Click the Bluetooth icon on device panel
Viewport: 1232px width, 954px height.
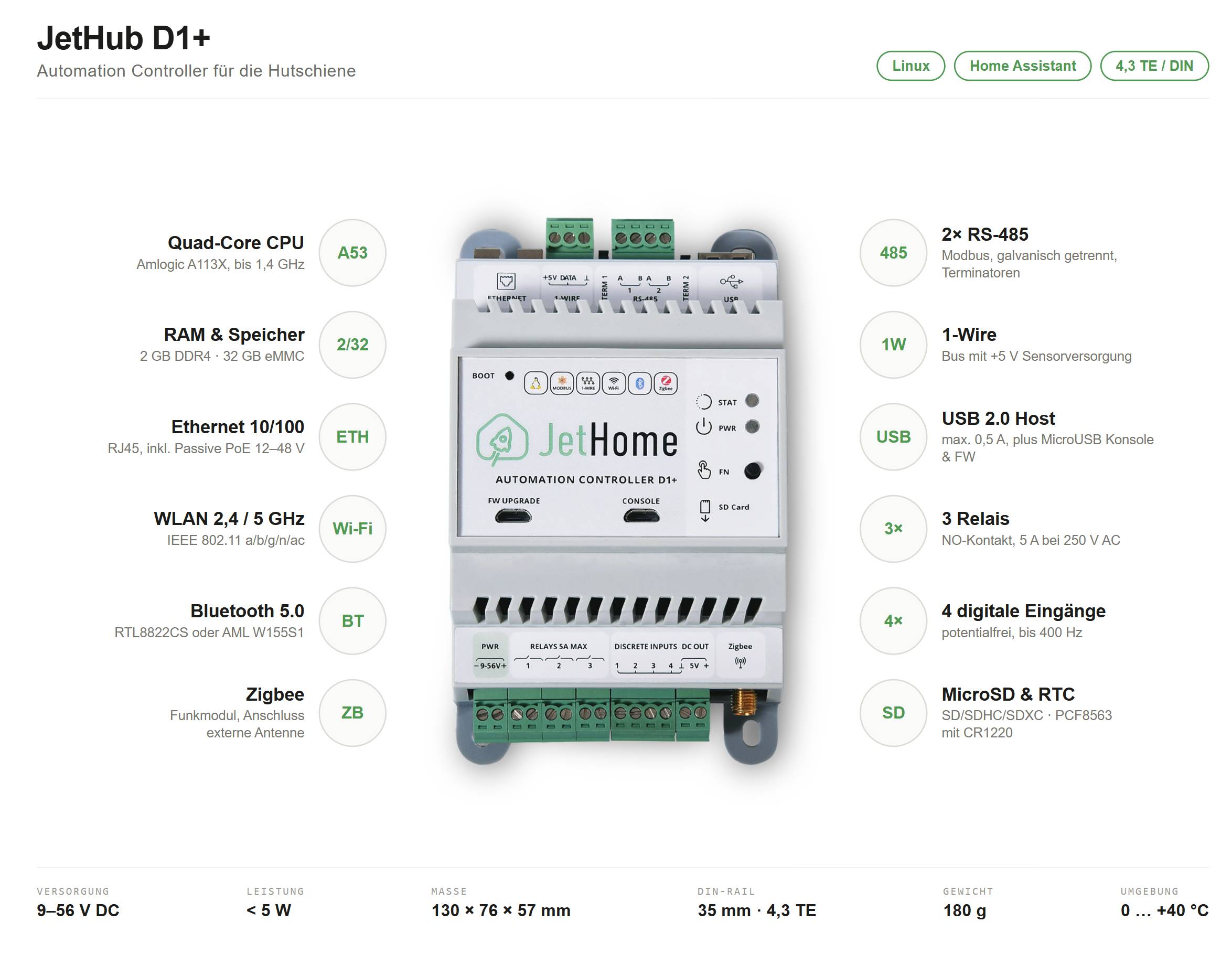(x=640, y=383)
